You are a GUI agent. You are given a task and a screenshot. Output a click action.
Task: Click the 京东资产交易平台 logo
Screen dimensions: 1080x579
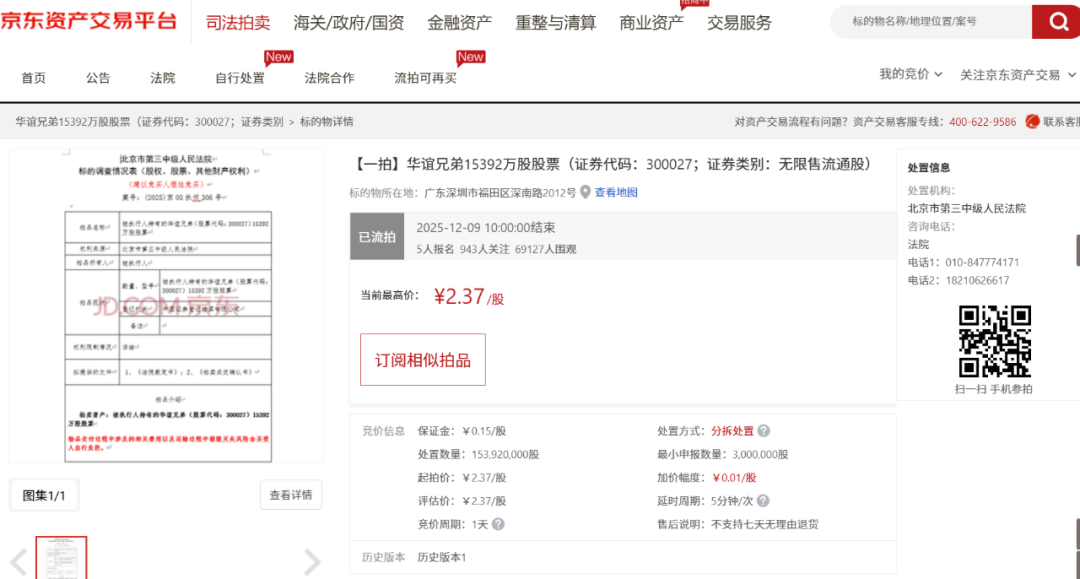click(x=88, y=21)
